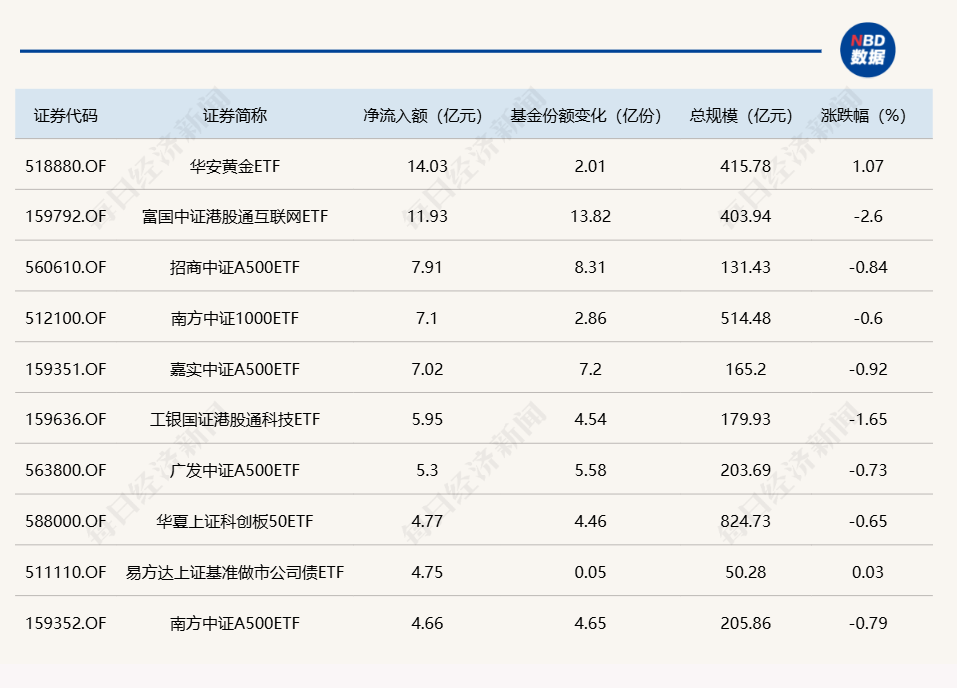
Task: Click the NBD数据 logo icon
Action: pos(867,50)
